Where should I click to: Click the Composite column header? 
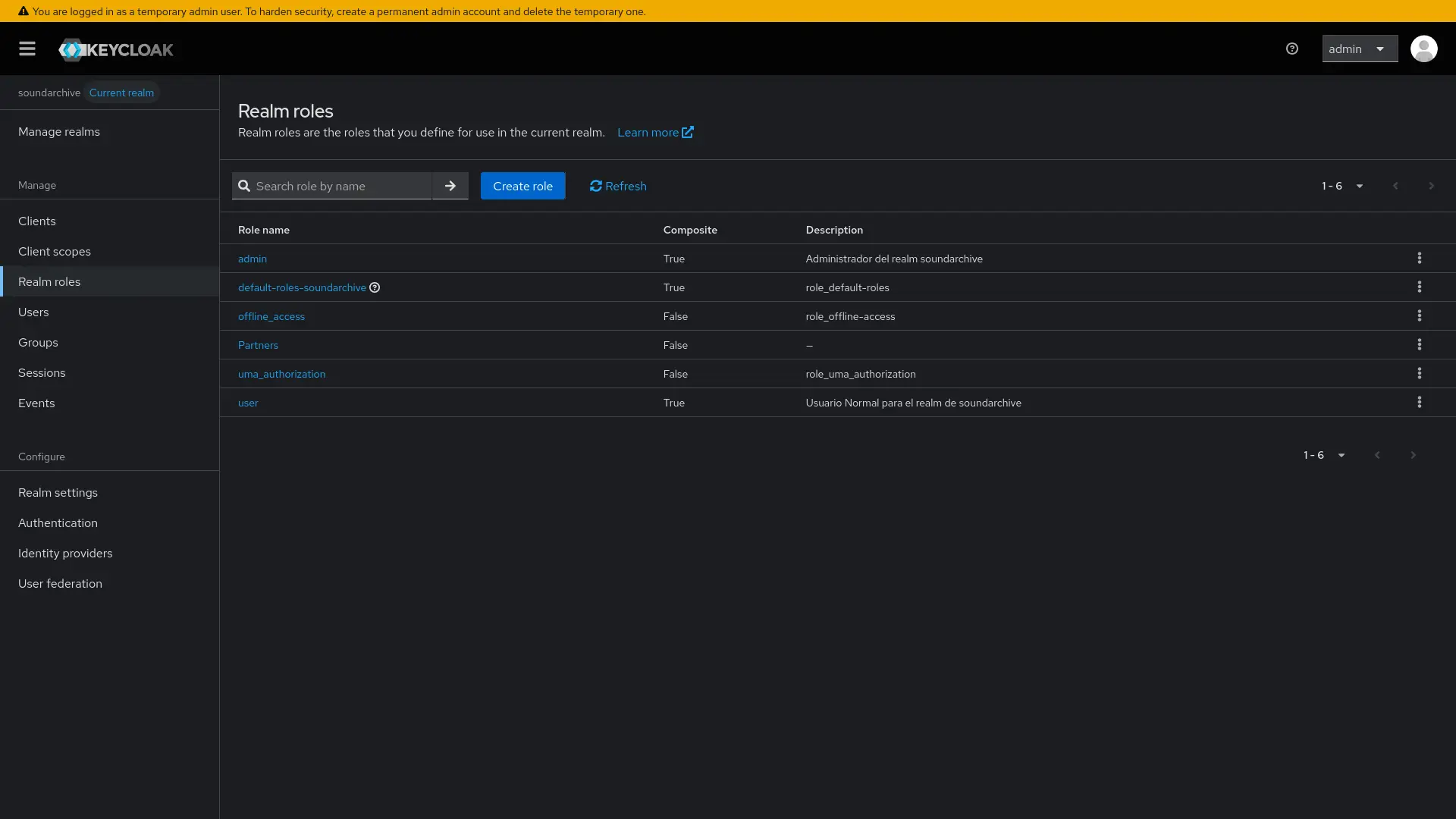[690, 230]
